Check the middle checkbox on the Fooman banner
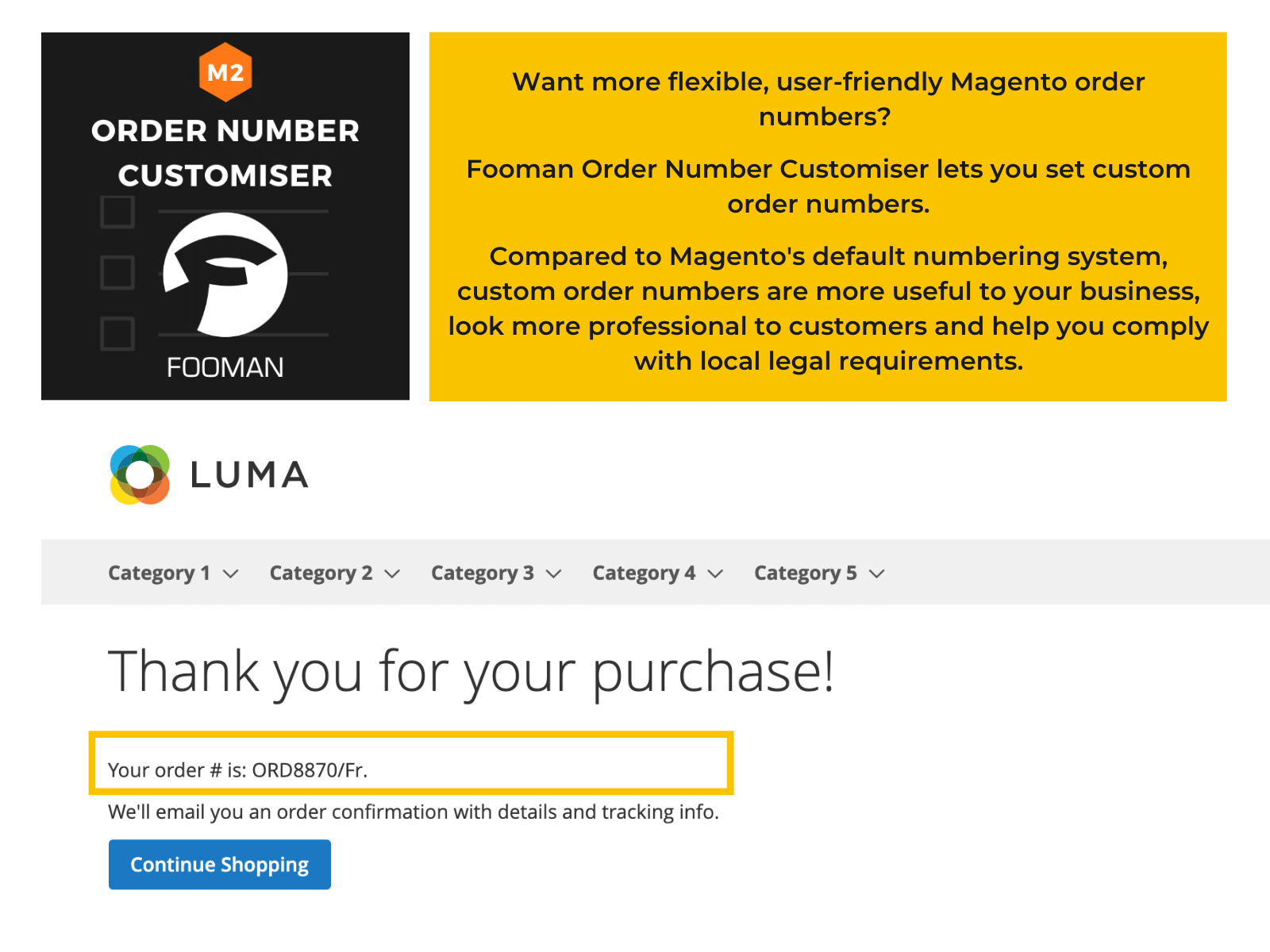Screen dimensions: 1270x952 (116, 271)
